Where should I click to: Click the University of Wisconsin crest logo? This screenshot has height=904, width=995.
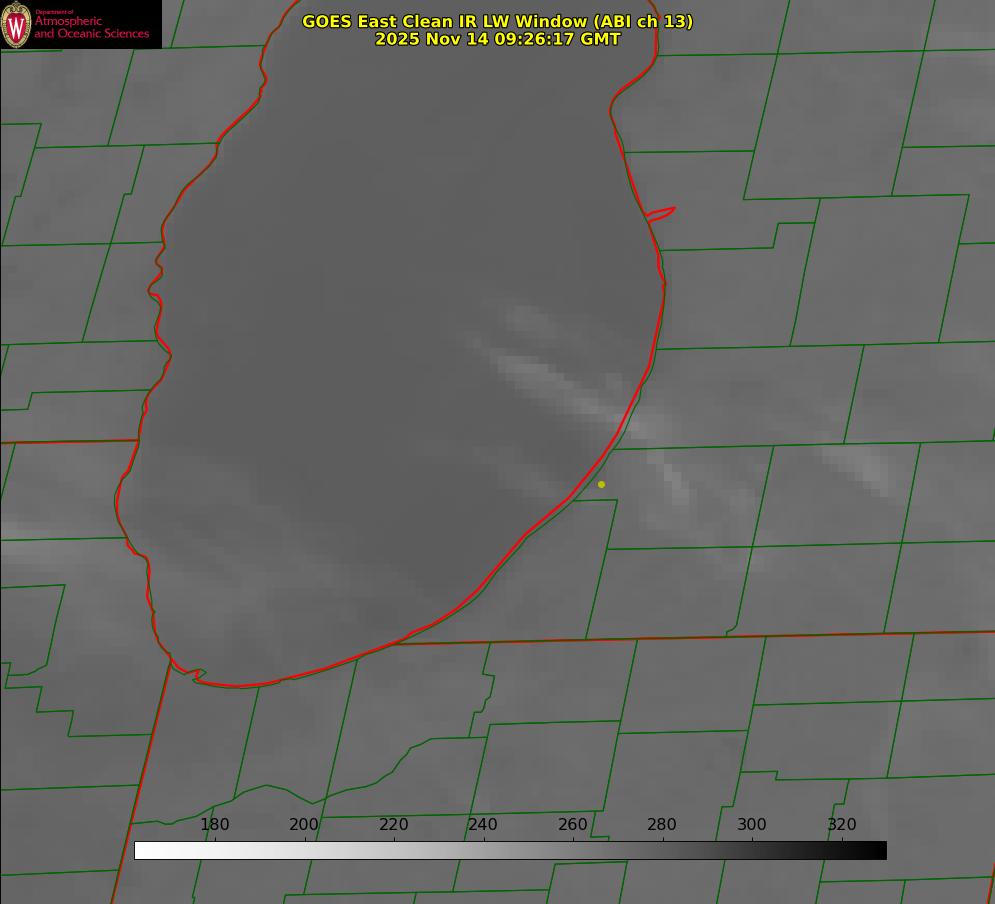16,24
